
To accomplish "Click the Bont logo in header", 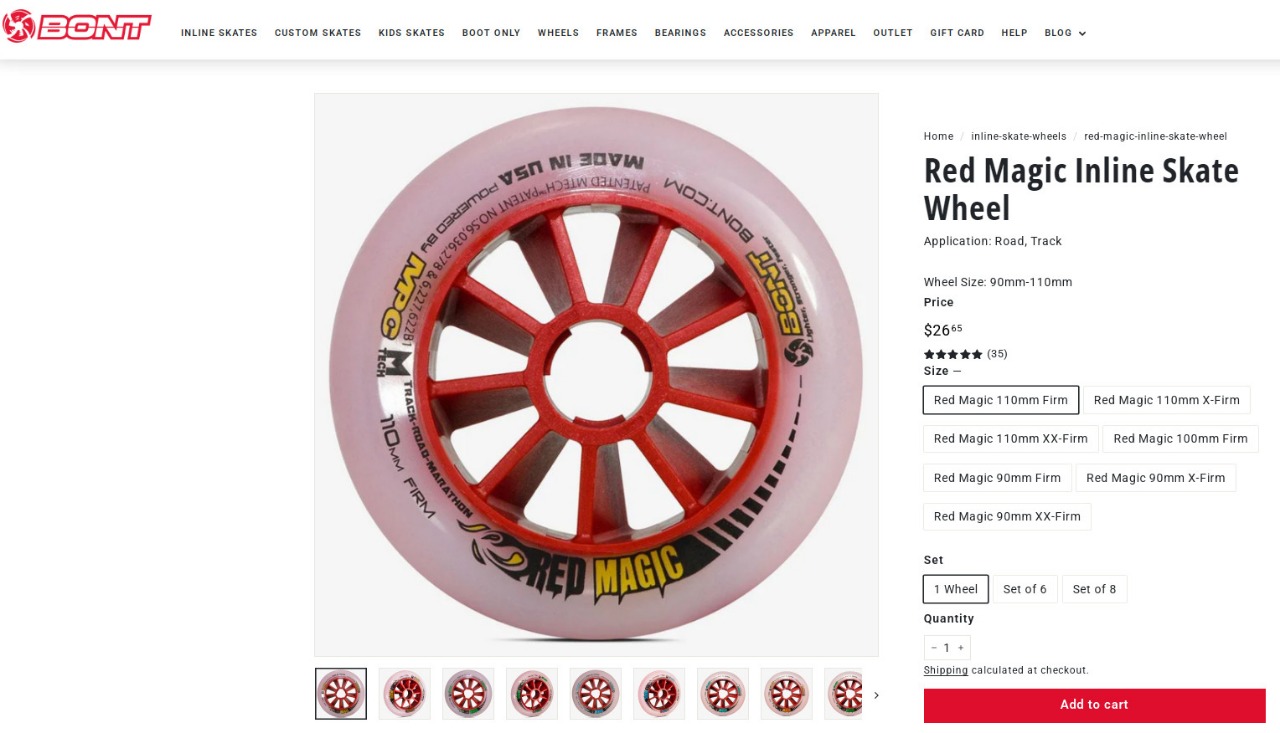I will [76, 26].
